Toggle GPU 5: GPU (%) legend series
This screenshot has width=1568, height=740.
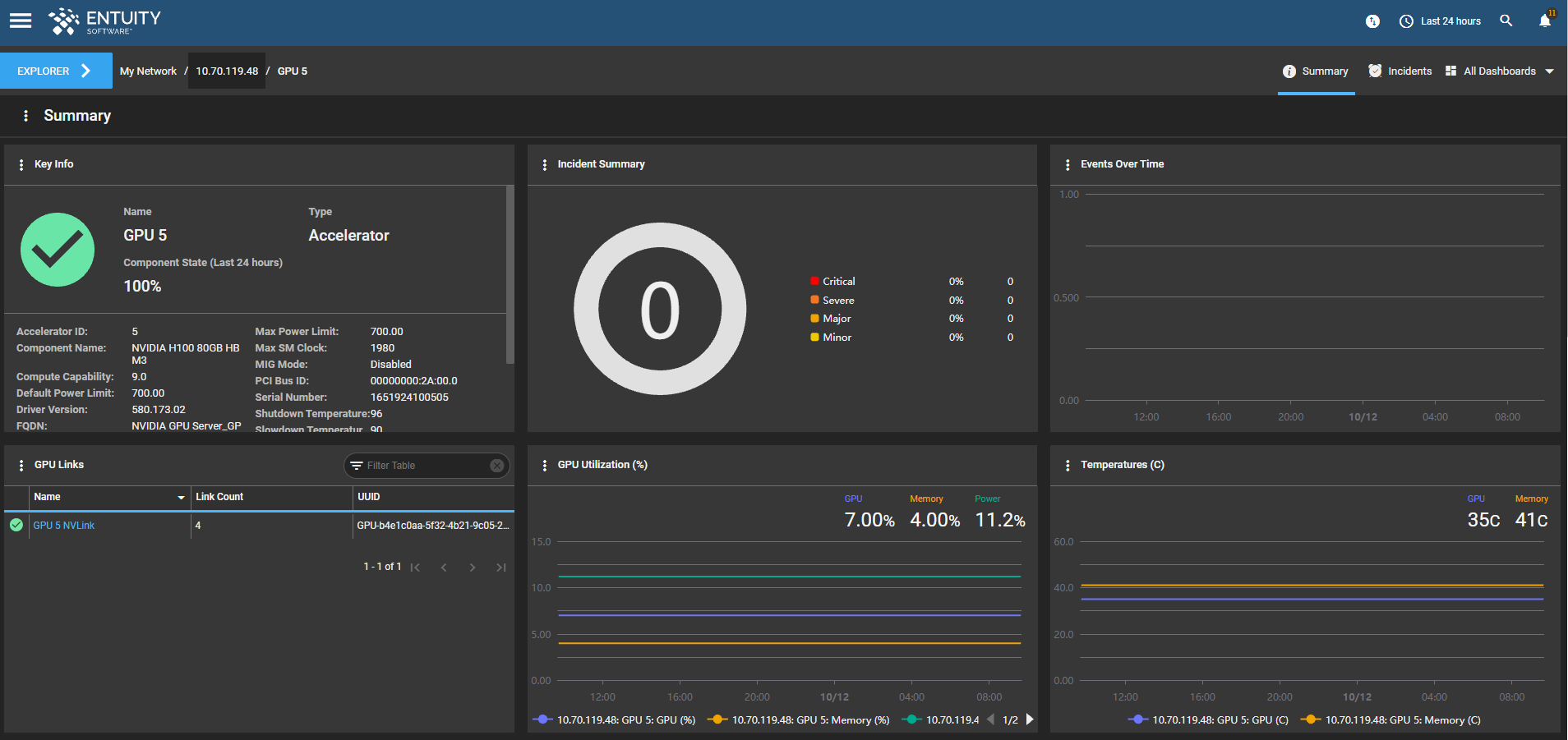pos(615,720)
